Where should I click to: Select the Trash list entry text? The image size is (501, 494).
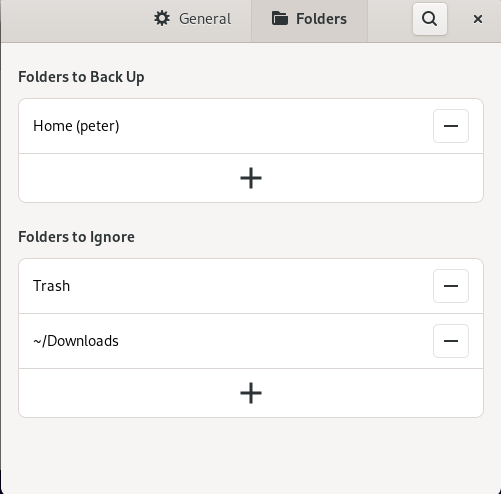51,286
